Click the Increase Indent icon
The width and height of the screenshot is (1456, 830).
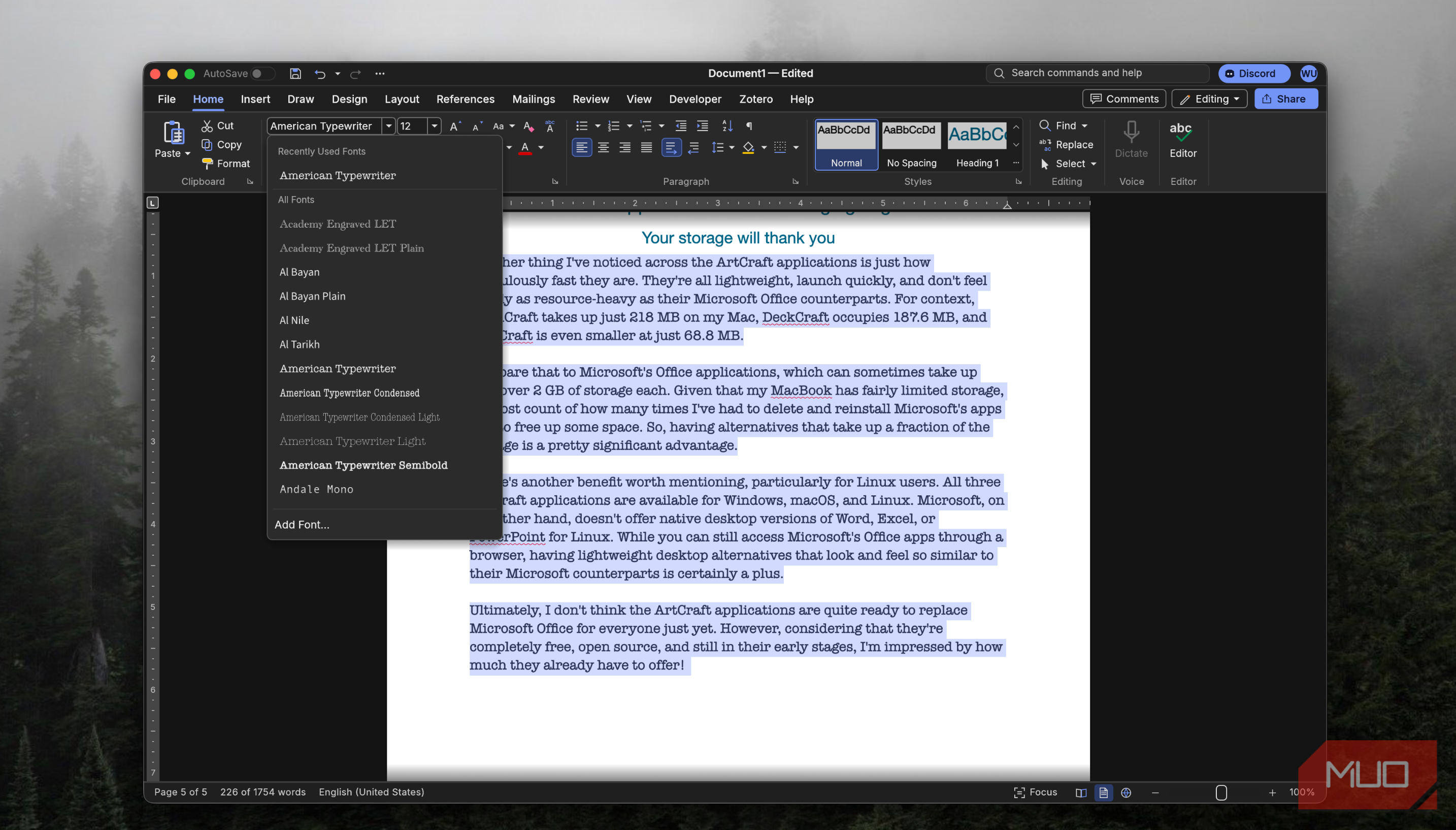tap(703, 126)
